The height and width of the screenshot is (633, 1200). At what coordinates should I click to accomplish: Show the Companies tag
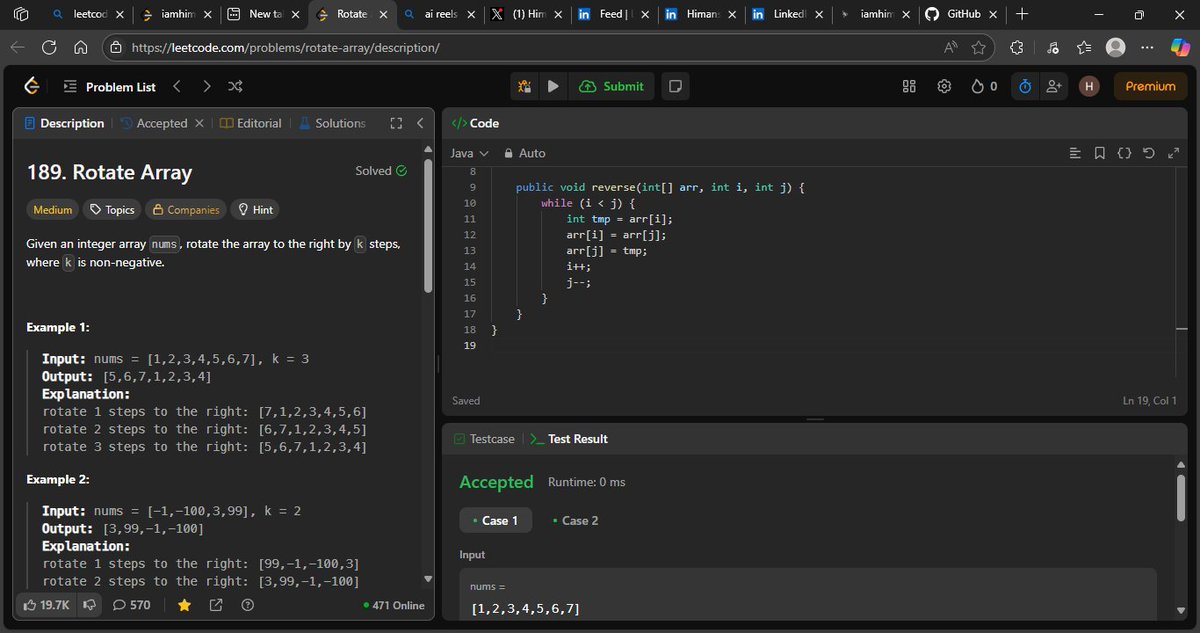(185, 210)
